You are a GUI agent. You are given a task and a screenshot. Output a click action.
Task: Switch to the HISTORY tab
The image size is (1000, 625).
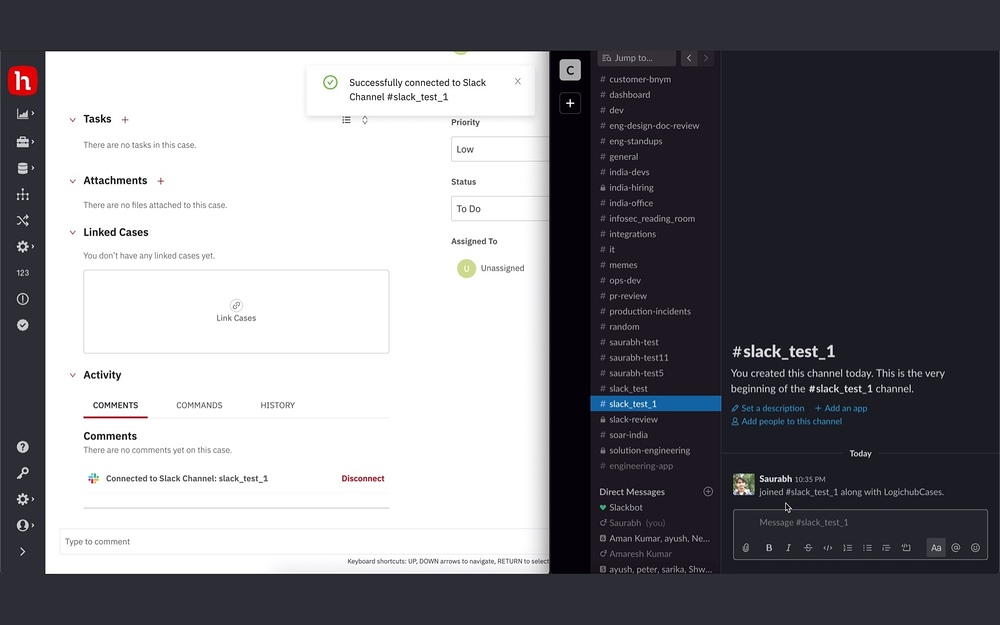click(x=277, y=406)
